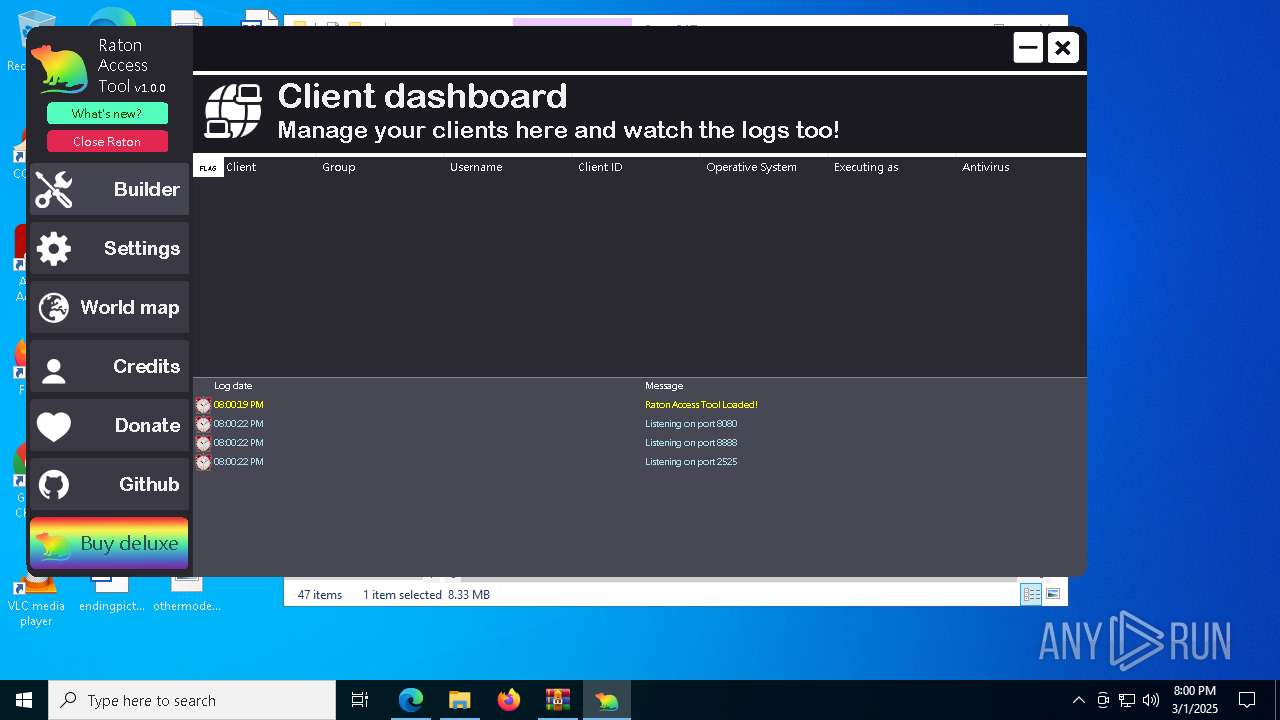Launch Microsoft Edge from the taskbar
Screen dimensions: 1280x720
tap(411, 700)
